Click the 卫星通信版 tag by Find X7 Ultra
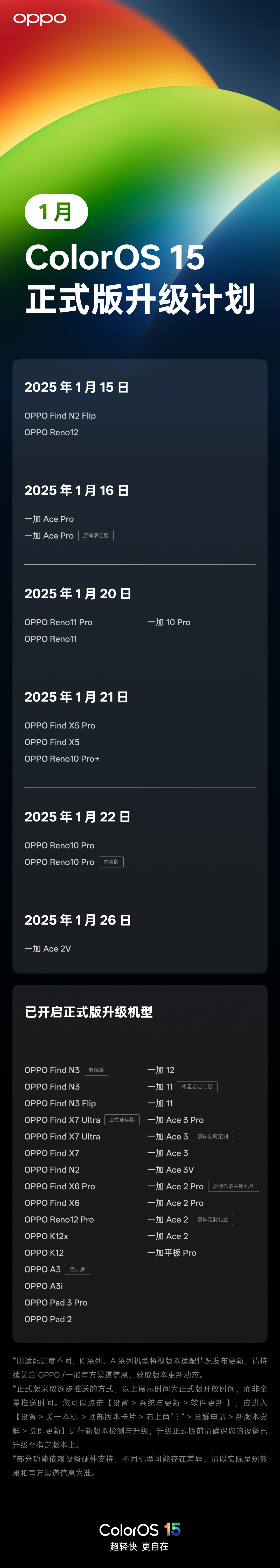 pos(122,1120)
